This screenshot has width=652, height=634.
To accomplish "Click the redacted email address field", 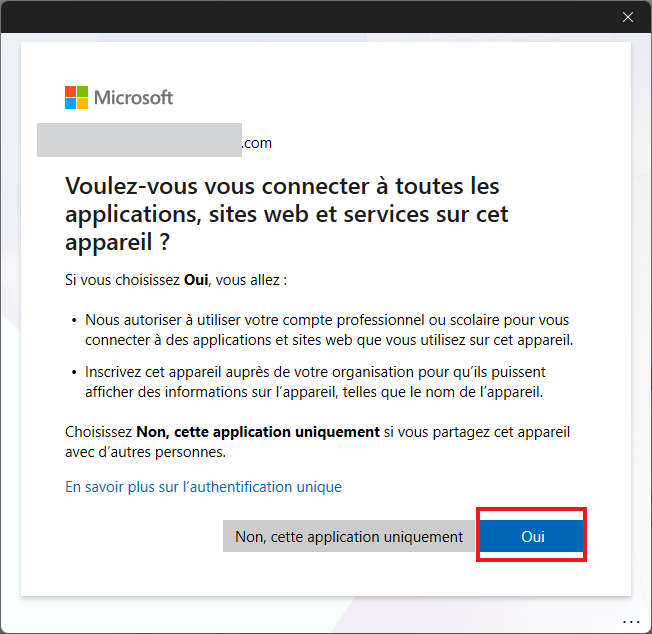I will click(139, 140).
